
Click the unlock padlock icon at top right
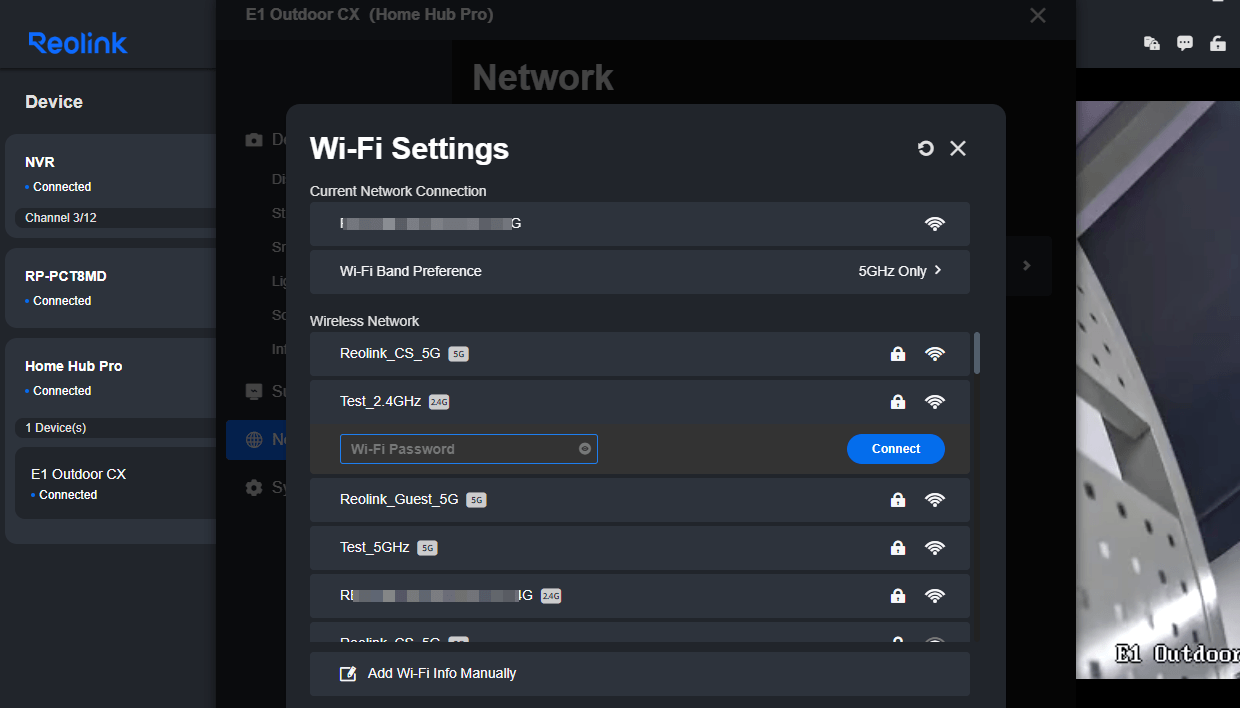tap(1218, 43)
